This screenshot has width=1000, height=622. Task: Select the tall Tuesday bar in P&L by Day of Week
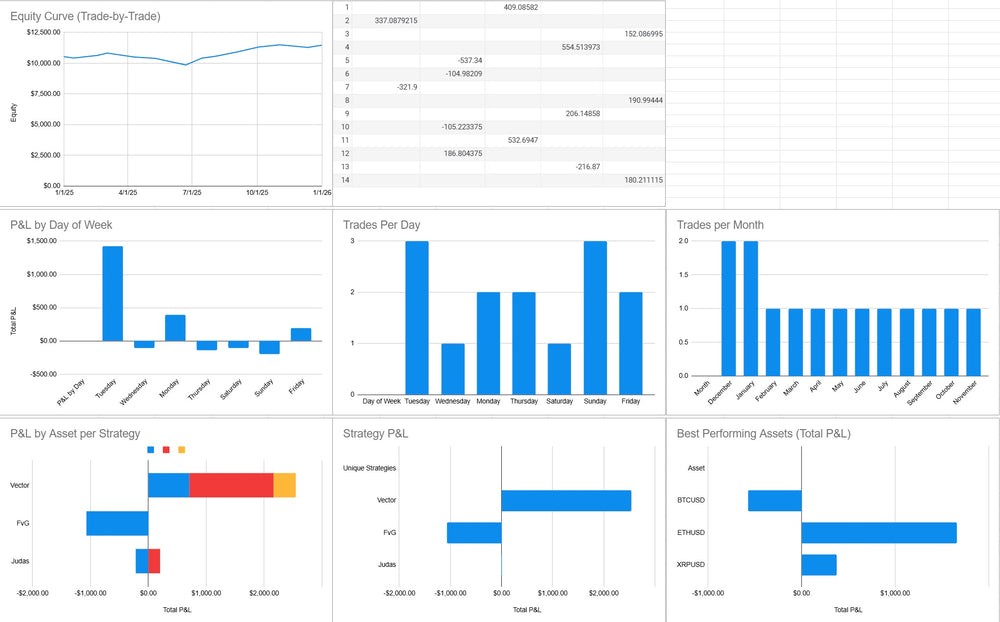click(x=115, y=291)
